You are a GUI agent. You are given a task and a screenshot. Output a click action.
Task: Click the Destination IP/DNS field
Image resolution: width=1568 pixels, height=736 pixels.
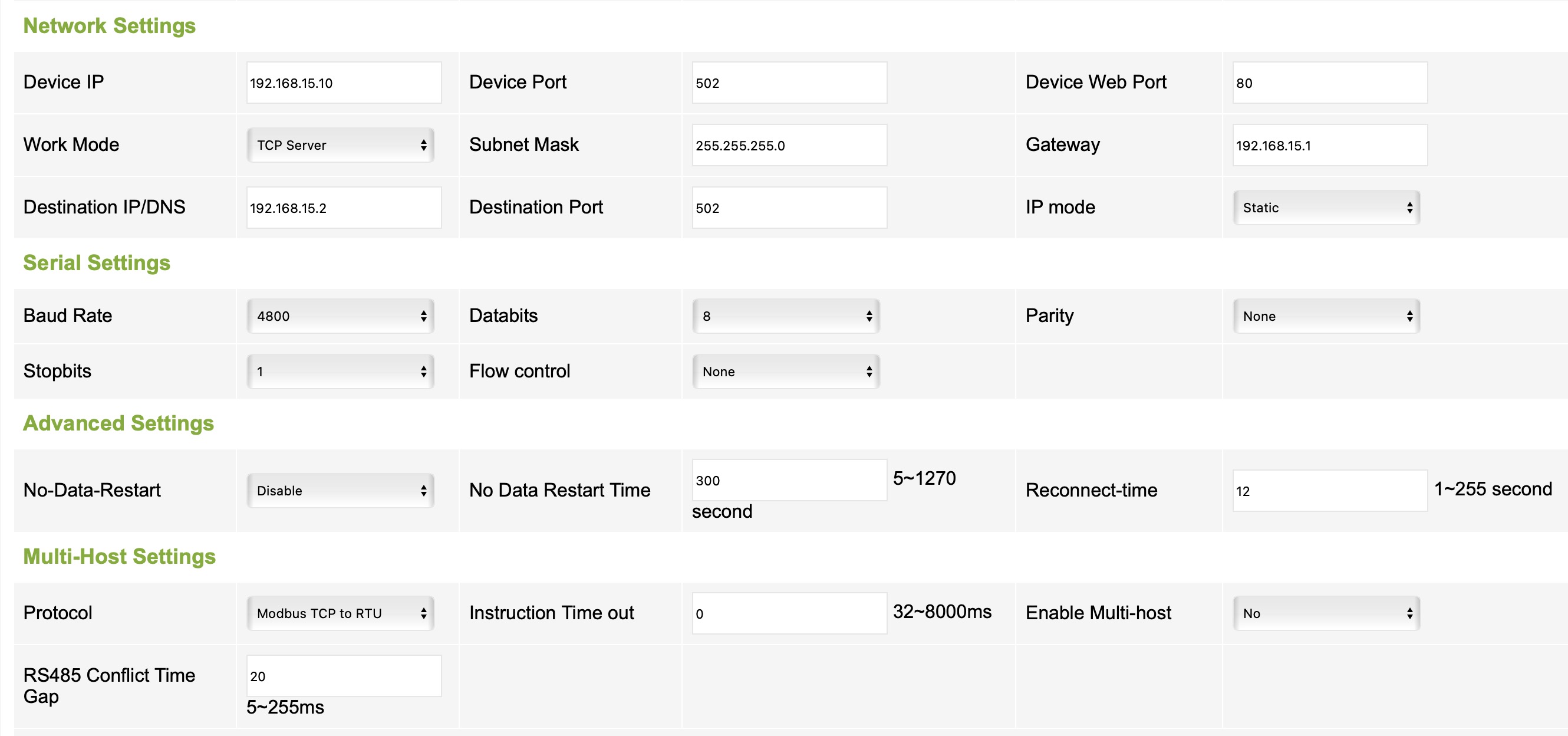(x=344, y=208)
